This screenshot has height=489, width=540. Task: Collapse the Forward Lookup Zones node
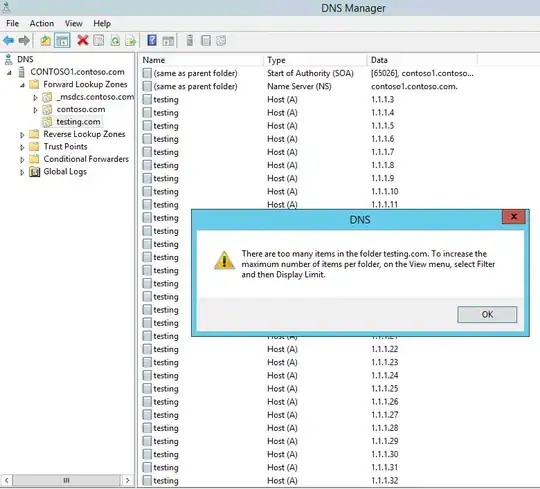point(22,85)
